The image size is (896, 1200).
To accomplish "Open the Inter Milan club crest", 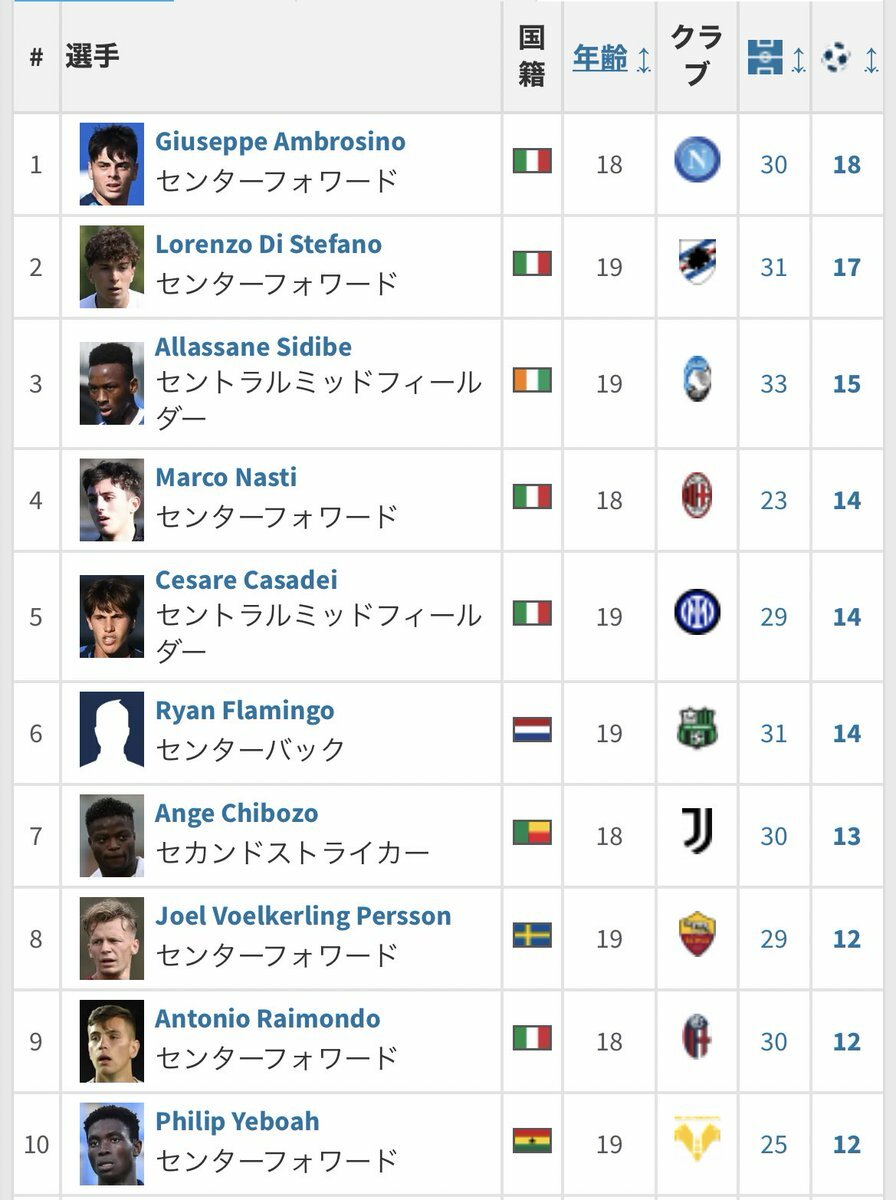I will [x=697, y=613].
